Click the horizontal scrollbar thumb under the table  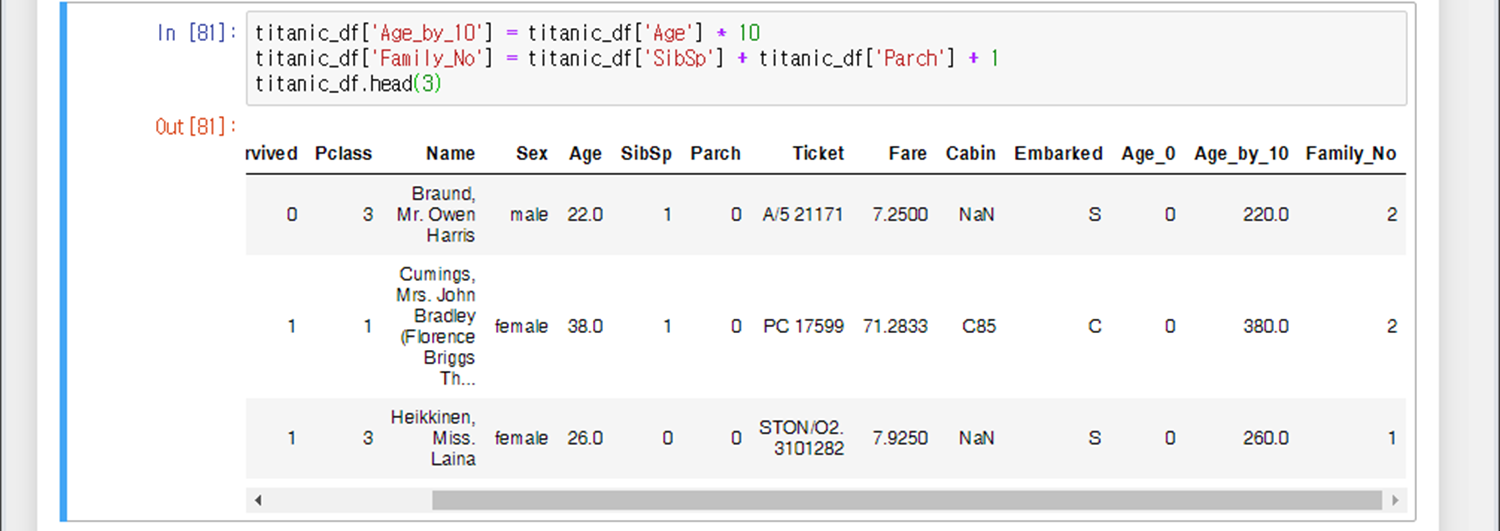coord(907,500)
